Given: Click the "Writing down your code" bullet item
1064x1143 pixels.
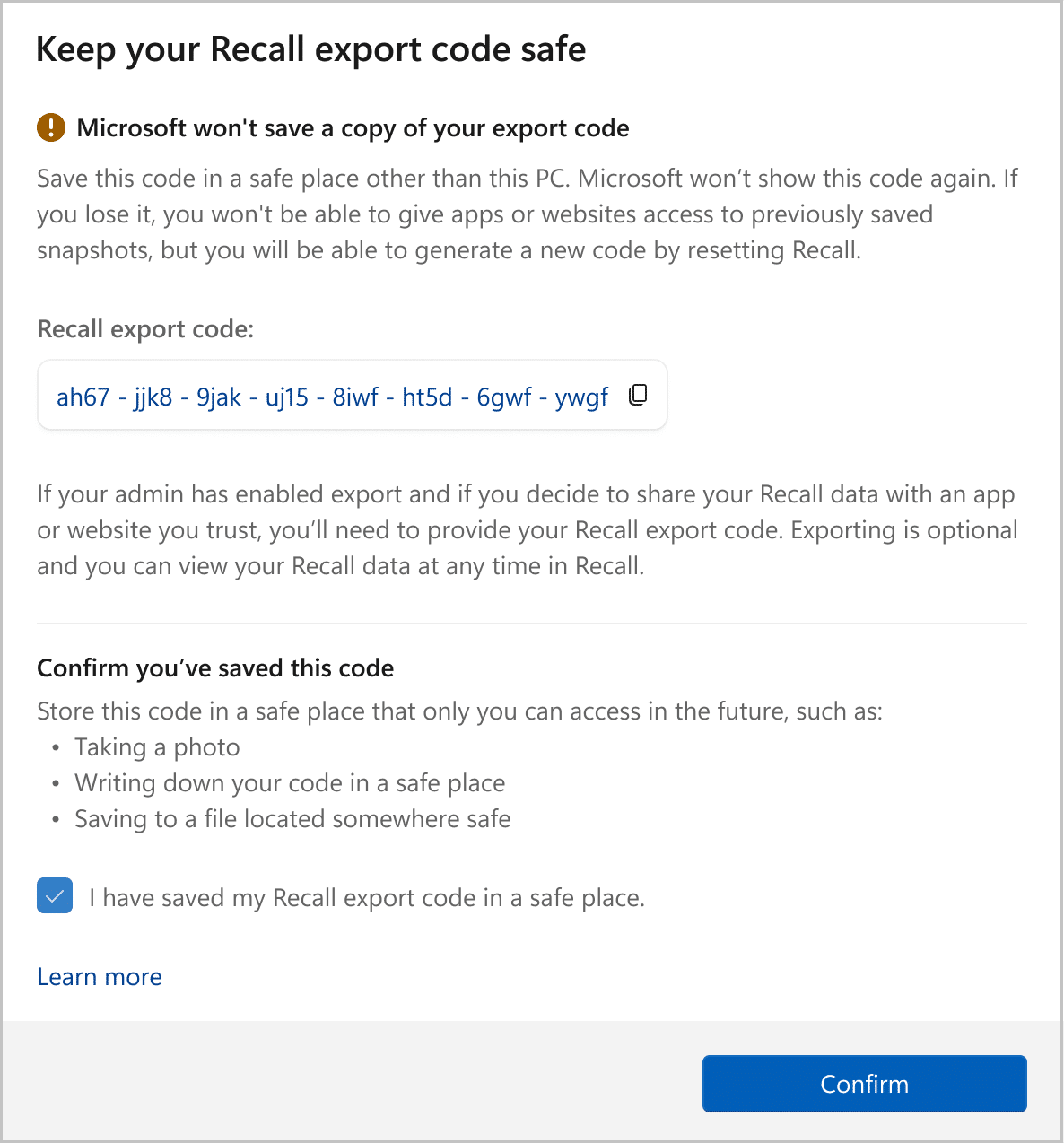Looking at the screenshot, I should [x=290, y=783].
